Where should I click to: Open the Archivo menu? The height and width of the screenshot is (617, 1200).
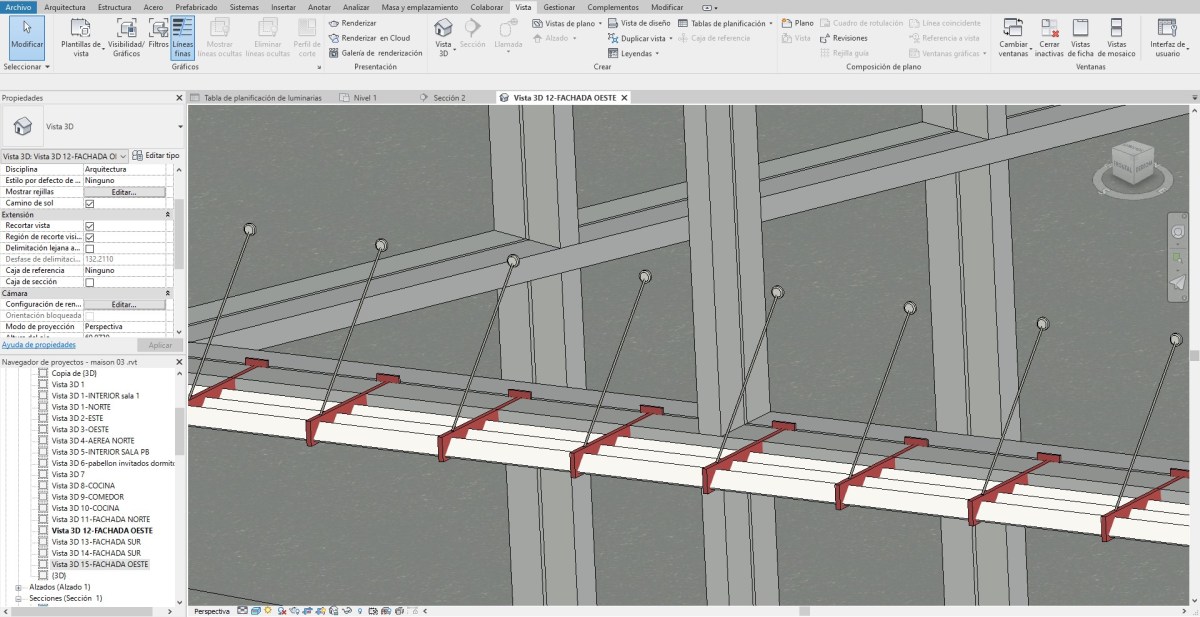[19, 6]
